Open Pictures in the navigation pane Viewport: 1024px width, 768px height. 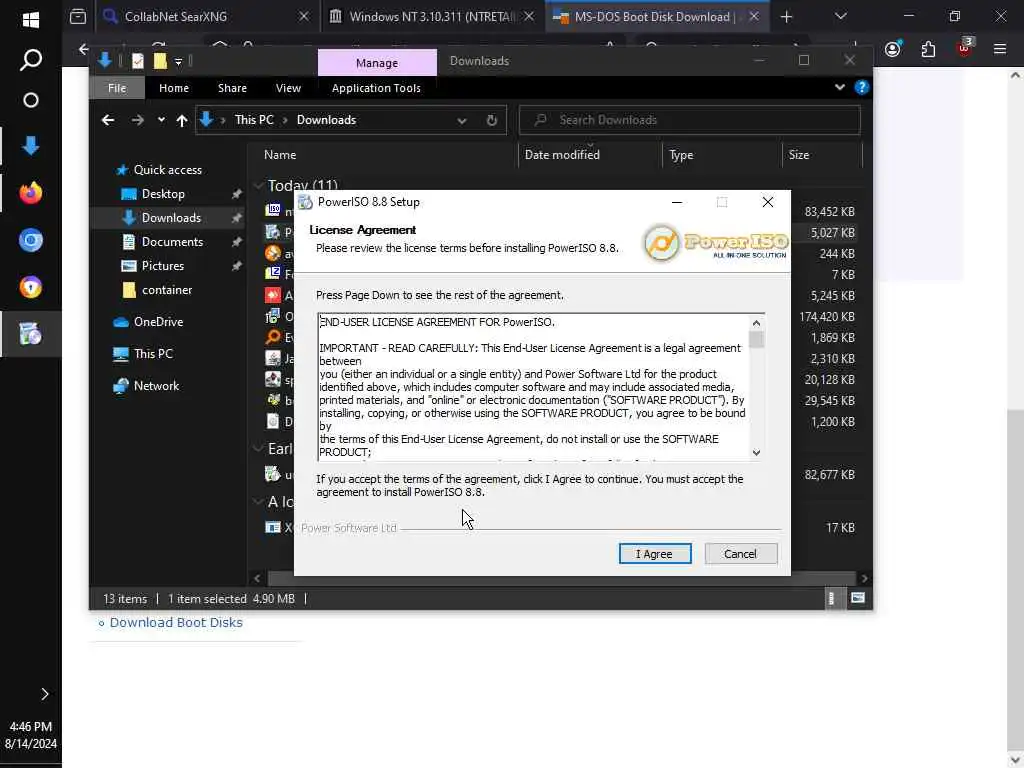[x=163, y=266]
